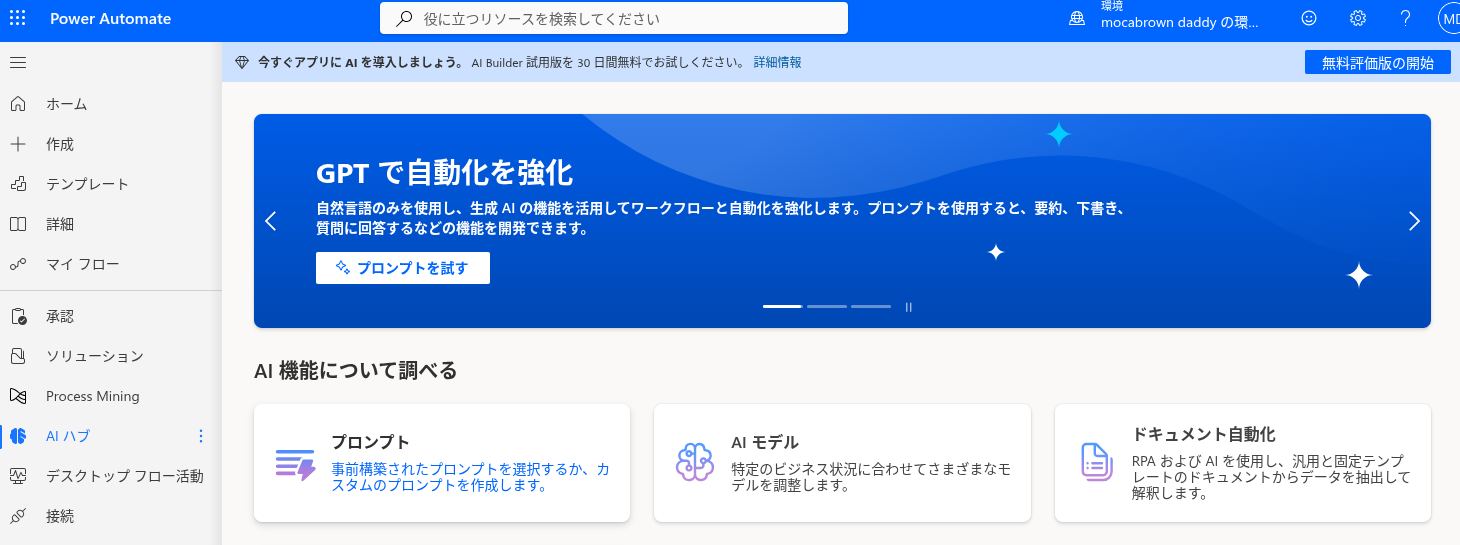Select the first carousel slide indicator
This screenshot has height=545, width=1460.
[x=782, y=306]
